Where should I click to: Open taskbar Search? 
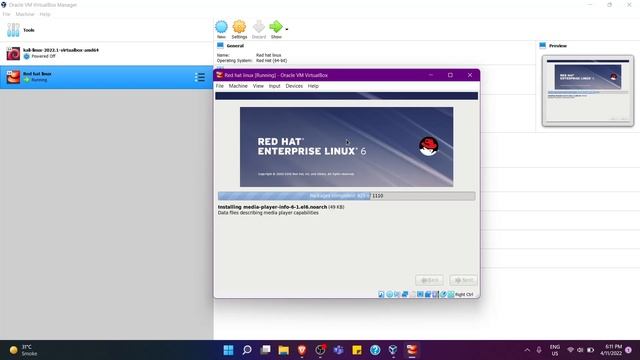(x=247, y=350)
